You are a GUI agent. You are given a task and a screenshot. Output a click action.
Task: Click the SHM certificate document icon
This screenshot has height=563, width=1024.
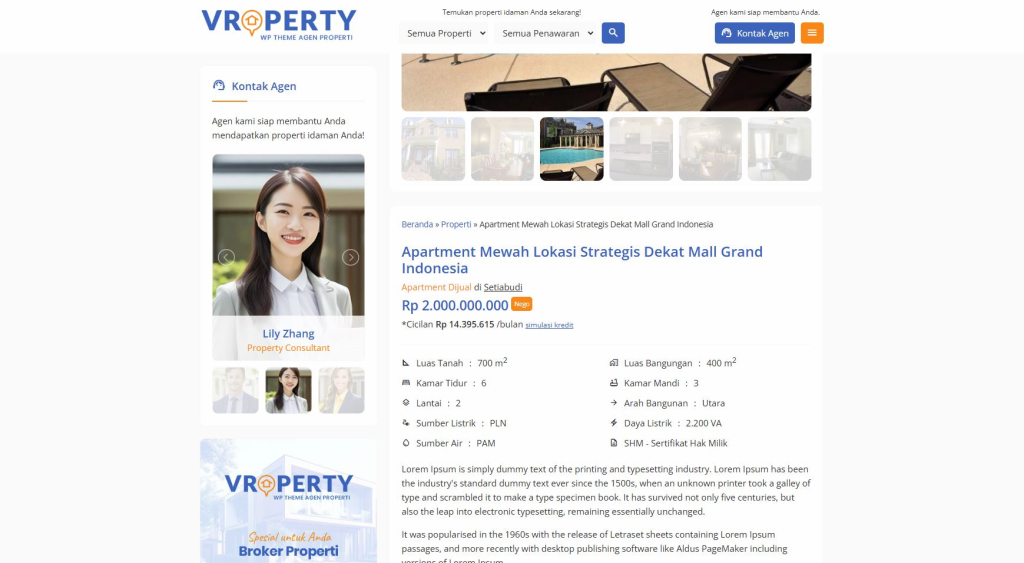click(x=614, y=443)
